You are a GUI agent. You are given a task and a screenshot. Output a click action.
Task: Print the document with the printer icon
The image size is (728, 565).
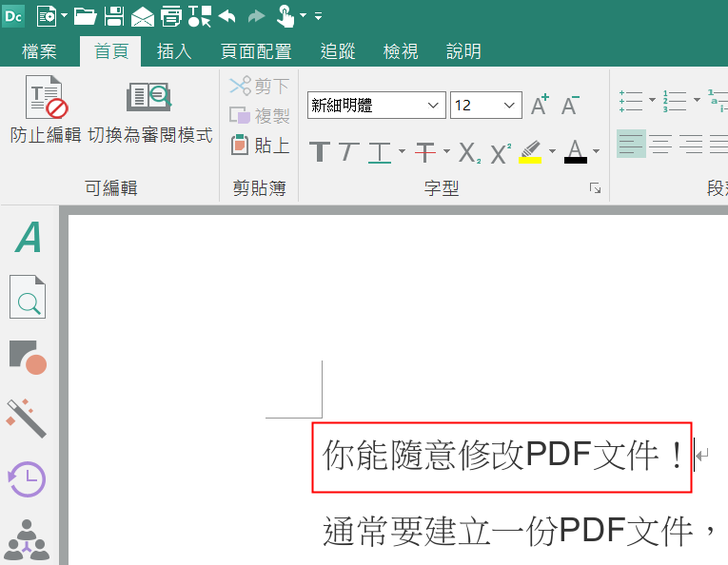coord(171,17)
